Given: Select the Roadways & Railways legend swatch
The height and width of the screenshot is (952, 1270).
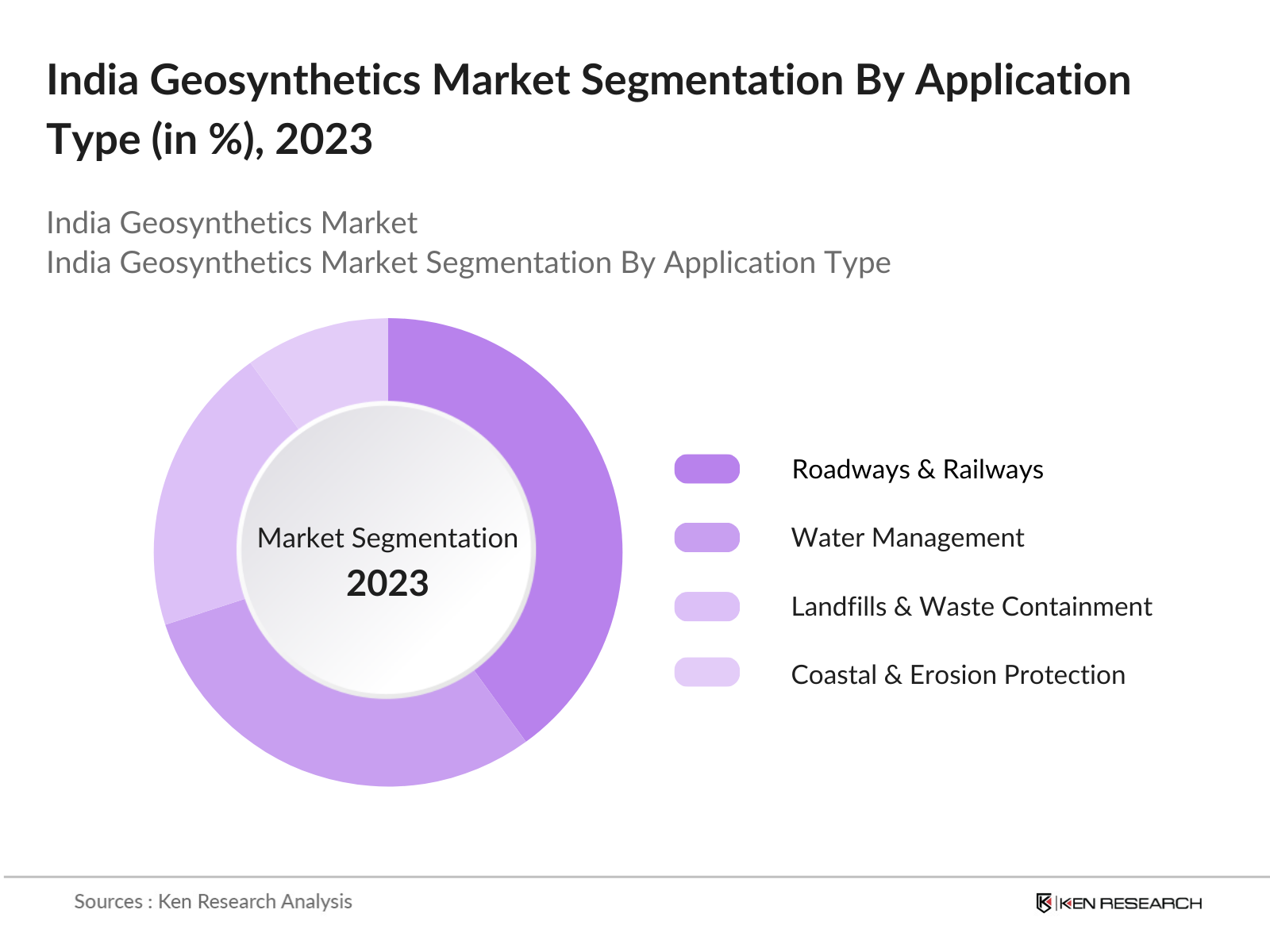Looking at the screenshot, I should [706, 468].
